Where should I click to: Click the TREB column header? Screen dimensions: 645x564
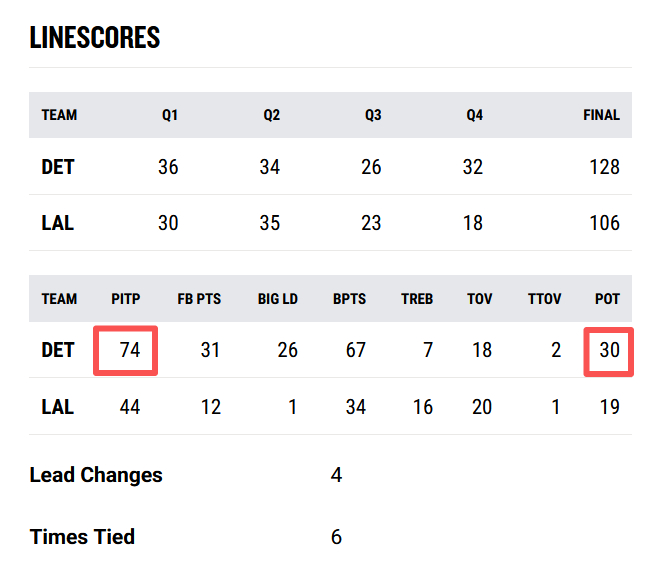(x=417, y=299)
